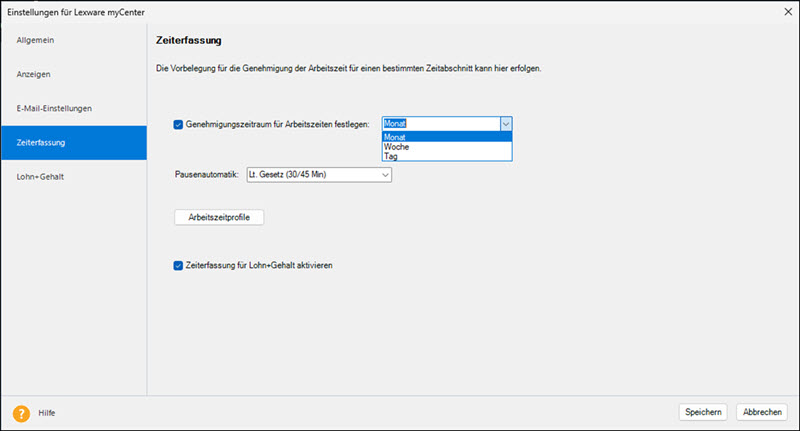Click the Zeiterfassung heading
Screen dimensions: 800x431
point(188,40)
